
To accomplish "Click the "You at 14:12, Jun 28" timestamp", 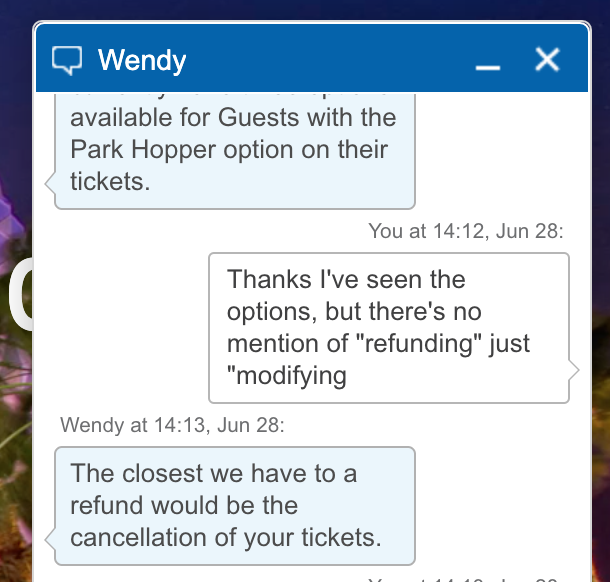I will point(466,232).
